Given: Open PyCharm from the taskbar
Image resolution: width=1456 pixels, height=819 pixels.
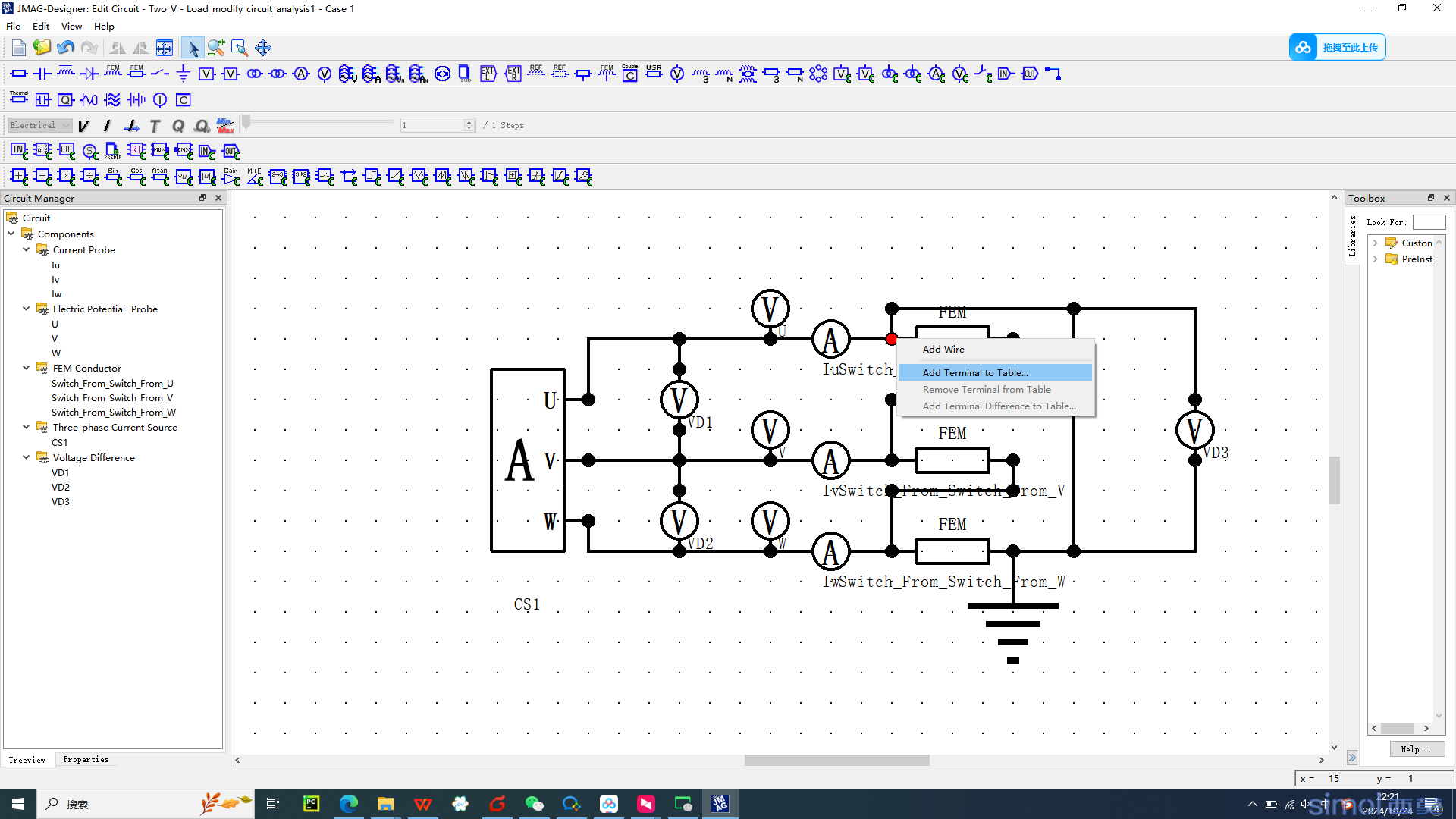Looking at the screenshot, I should coord(311,804).
